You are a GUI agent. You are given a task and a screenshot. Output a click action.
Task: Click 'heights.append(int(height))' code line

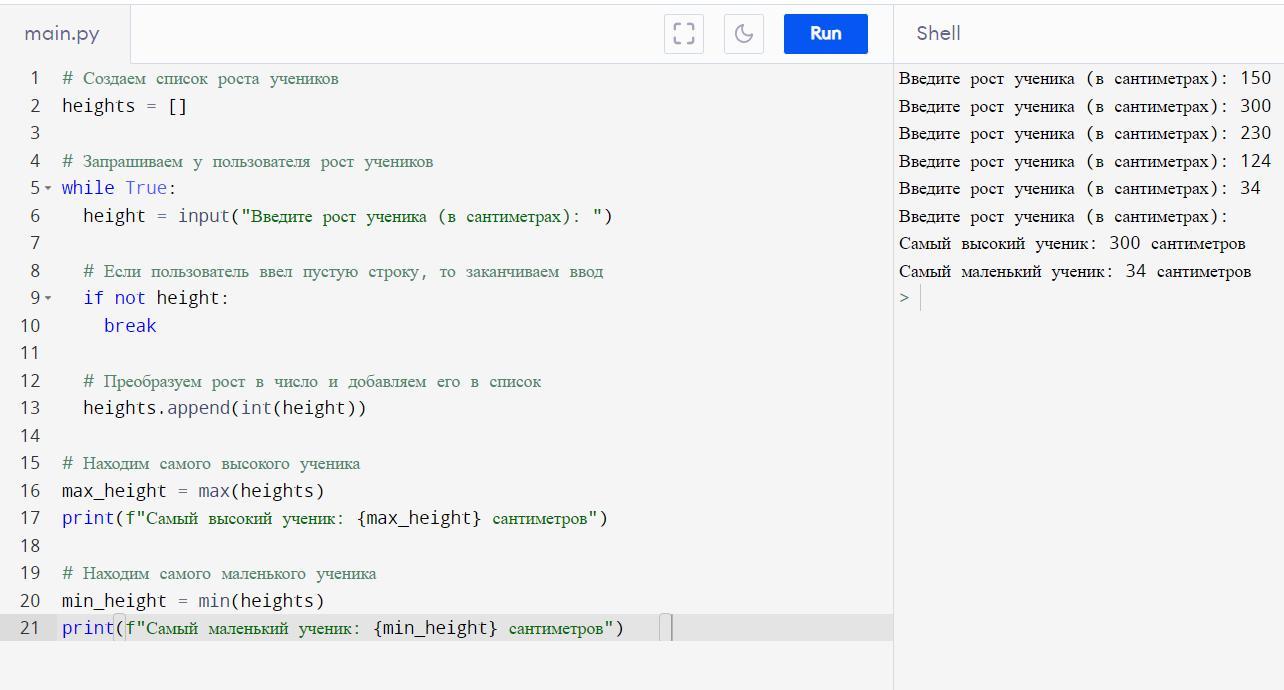(x=225, y=408)
